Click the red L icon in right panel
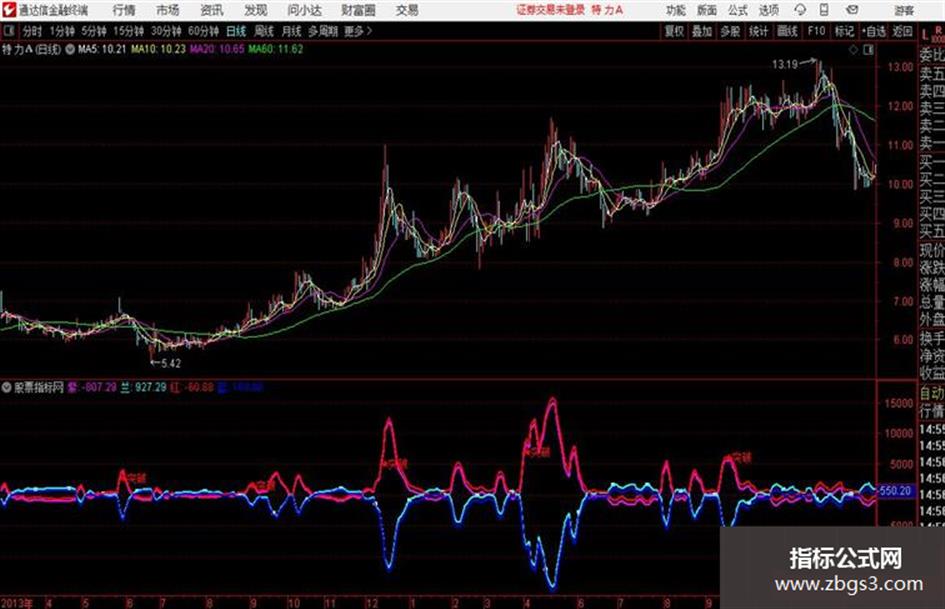945x609 pixels. [925, 36]
